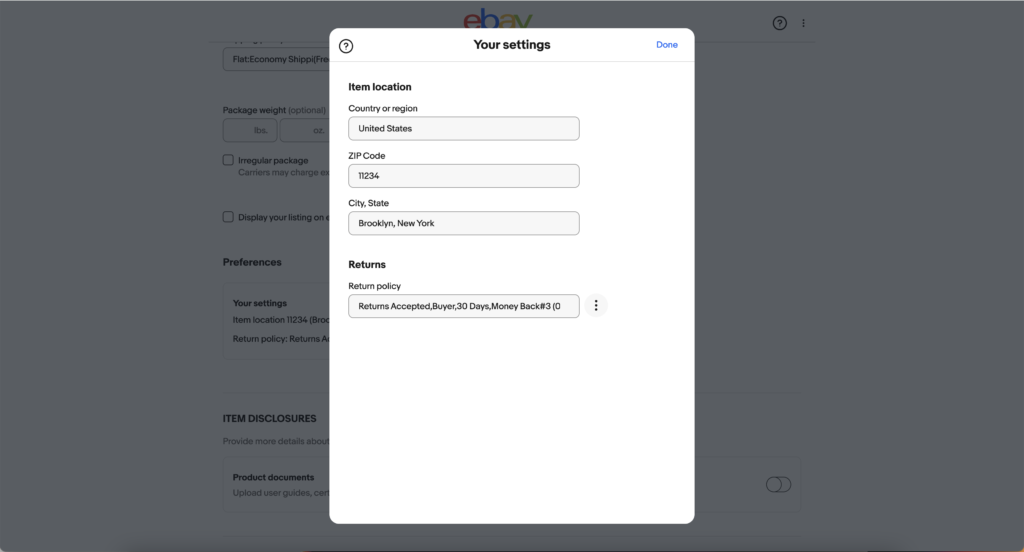Open help icon in Your settings dialog
Screen dimensions: 1024x552
click(x=346, y=46)
